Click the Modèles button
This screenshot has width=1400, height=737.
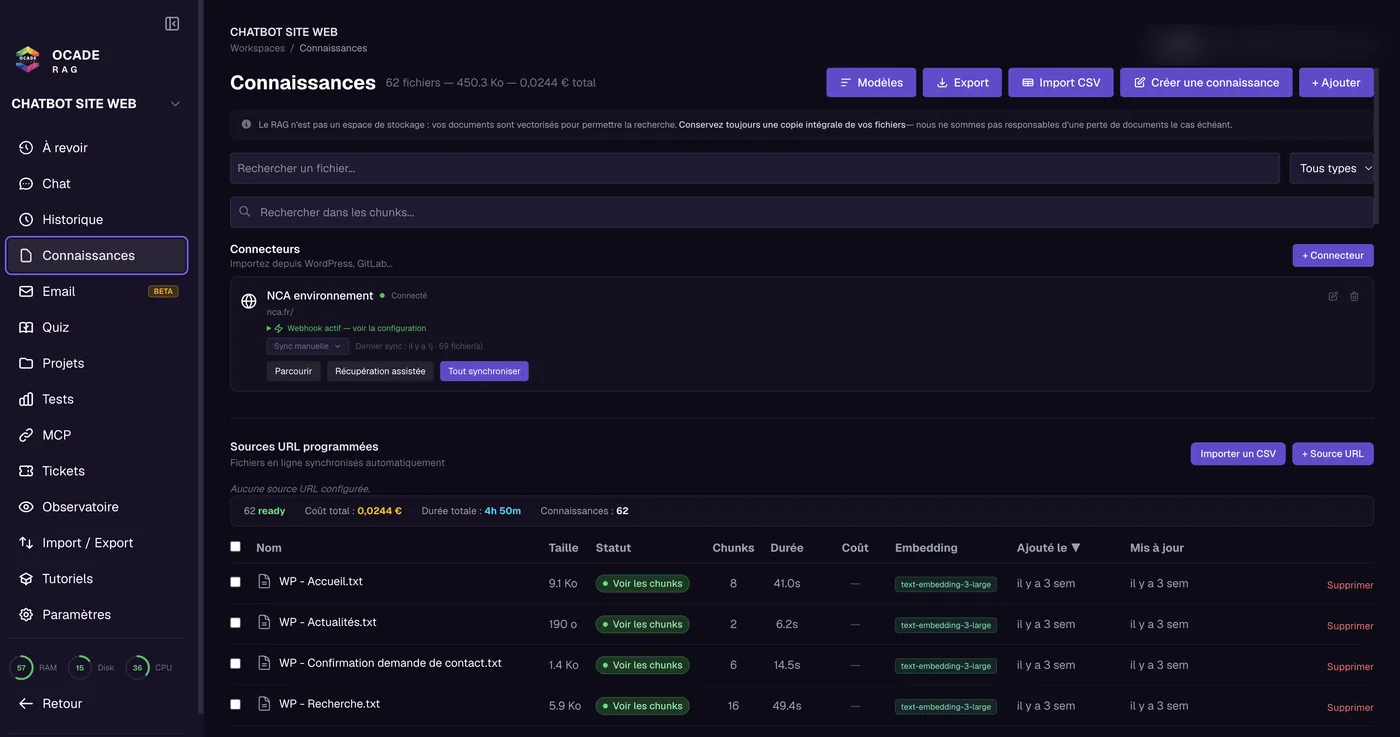tap(871, 82)
